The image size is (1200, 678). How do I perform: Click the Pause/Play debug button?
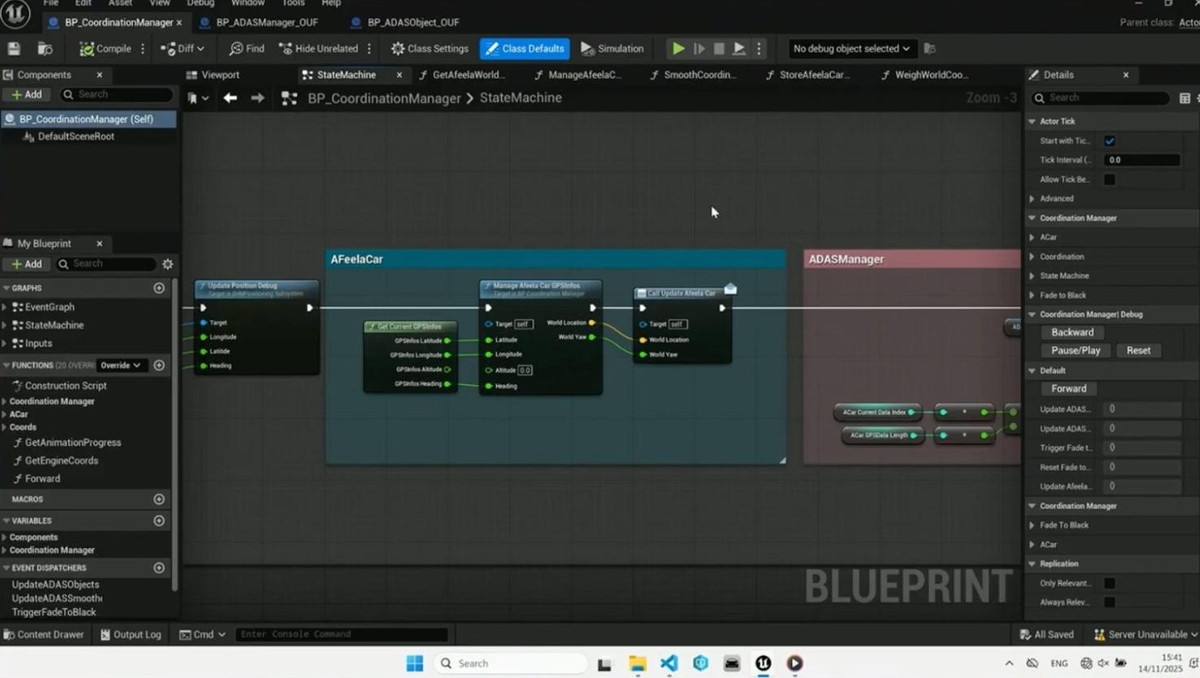1076,351
